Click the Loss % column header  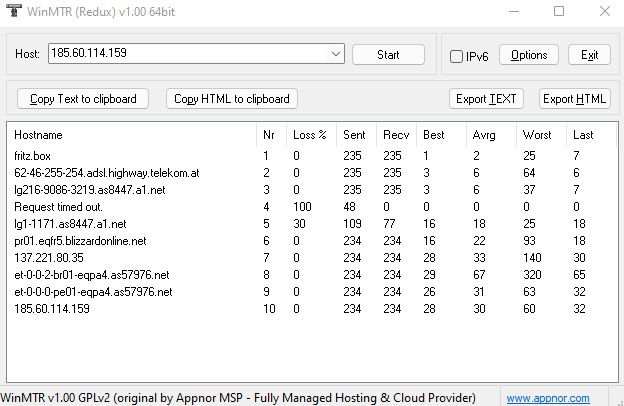click(x=310, y=135)
